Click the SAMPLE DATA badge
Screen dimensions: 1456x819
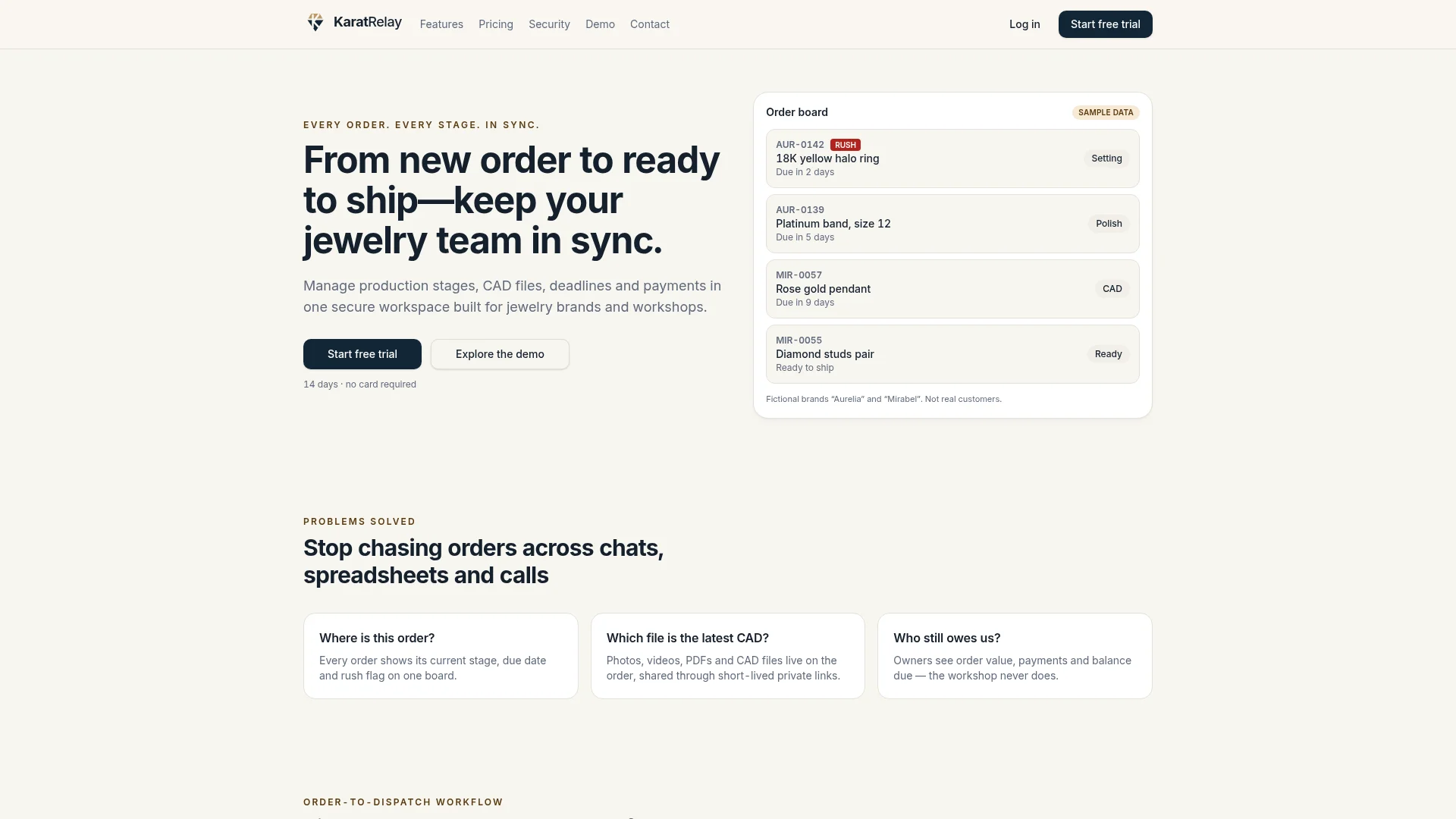pos(1106,112)
